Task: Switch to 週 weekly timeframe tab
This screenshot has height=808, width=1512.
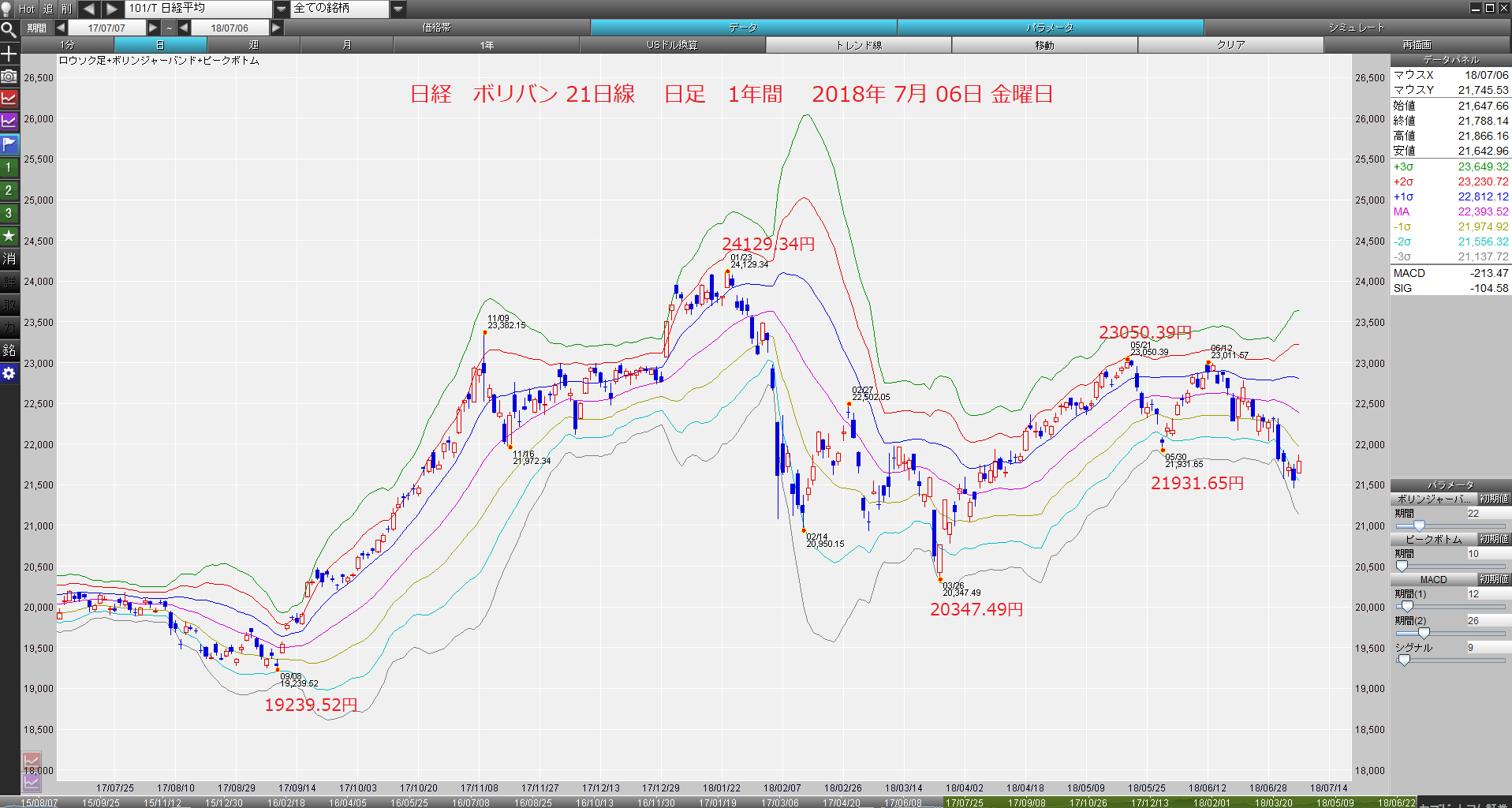Action: pos(253,45)
